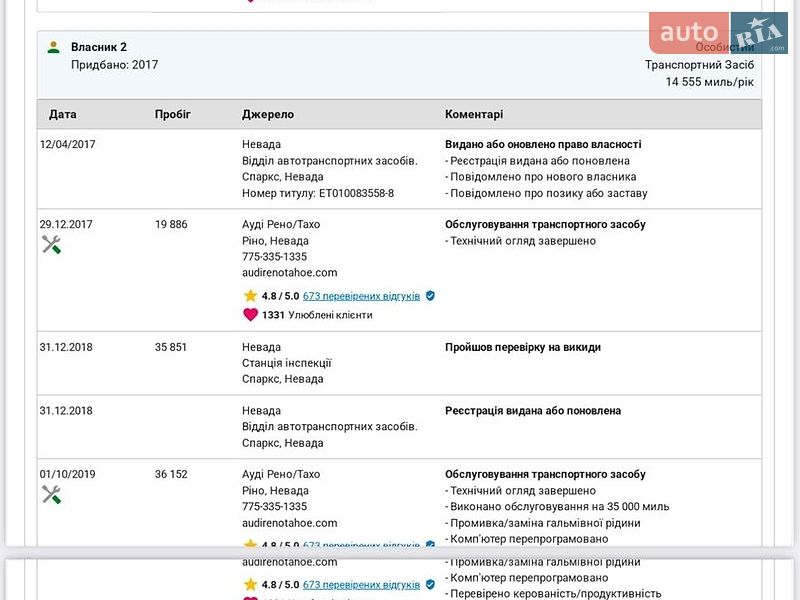The image size is (800, 600).
Task: Click the Власник 2 section heading
Action: click(x=98, y=47)
